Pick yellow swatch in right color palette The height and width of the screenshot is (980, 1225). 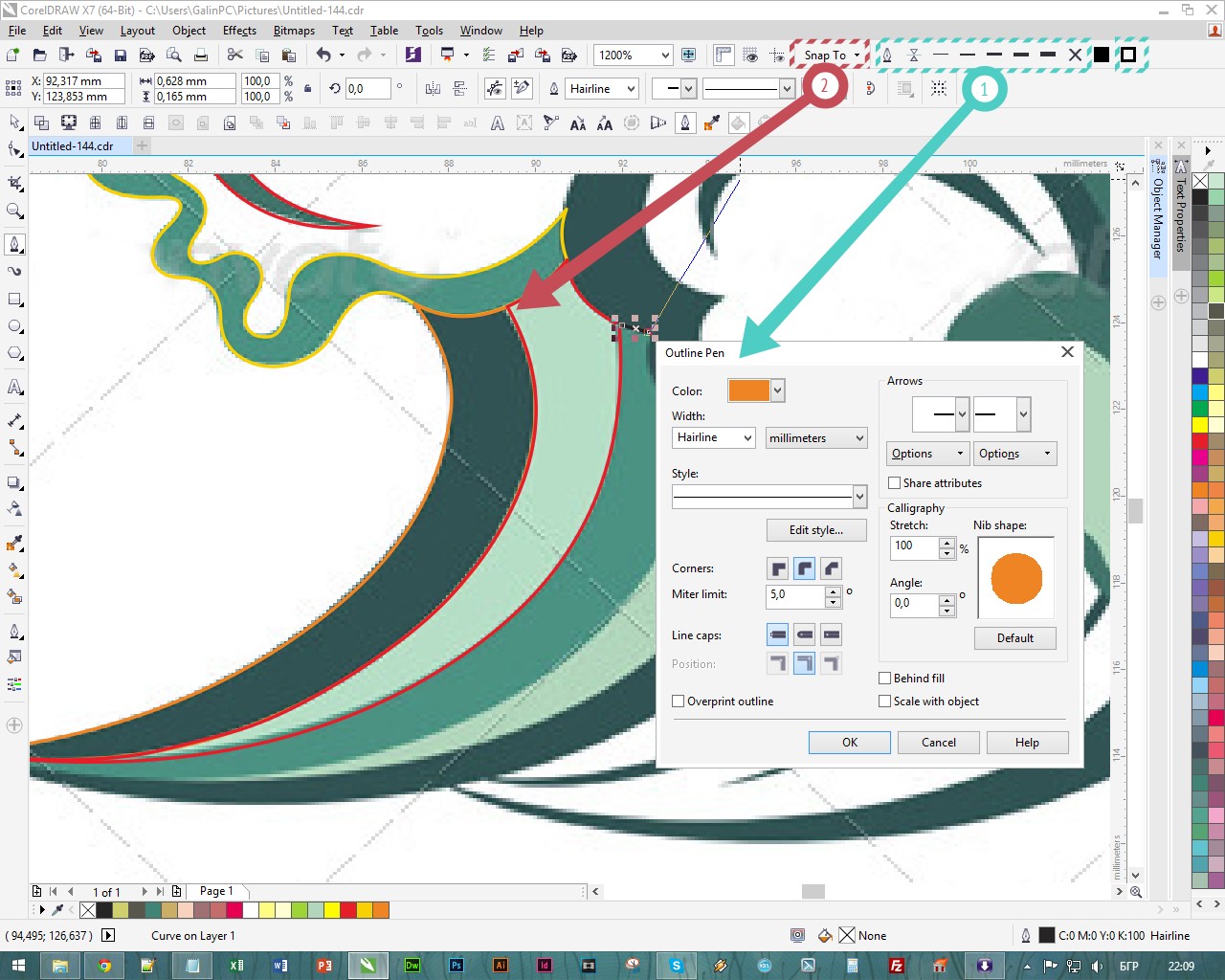[1200, 424]
